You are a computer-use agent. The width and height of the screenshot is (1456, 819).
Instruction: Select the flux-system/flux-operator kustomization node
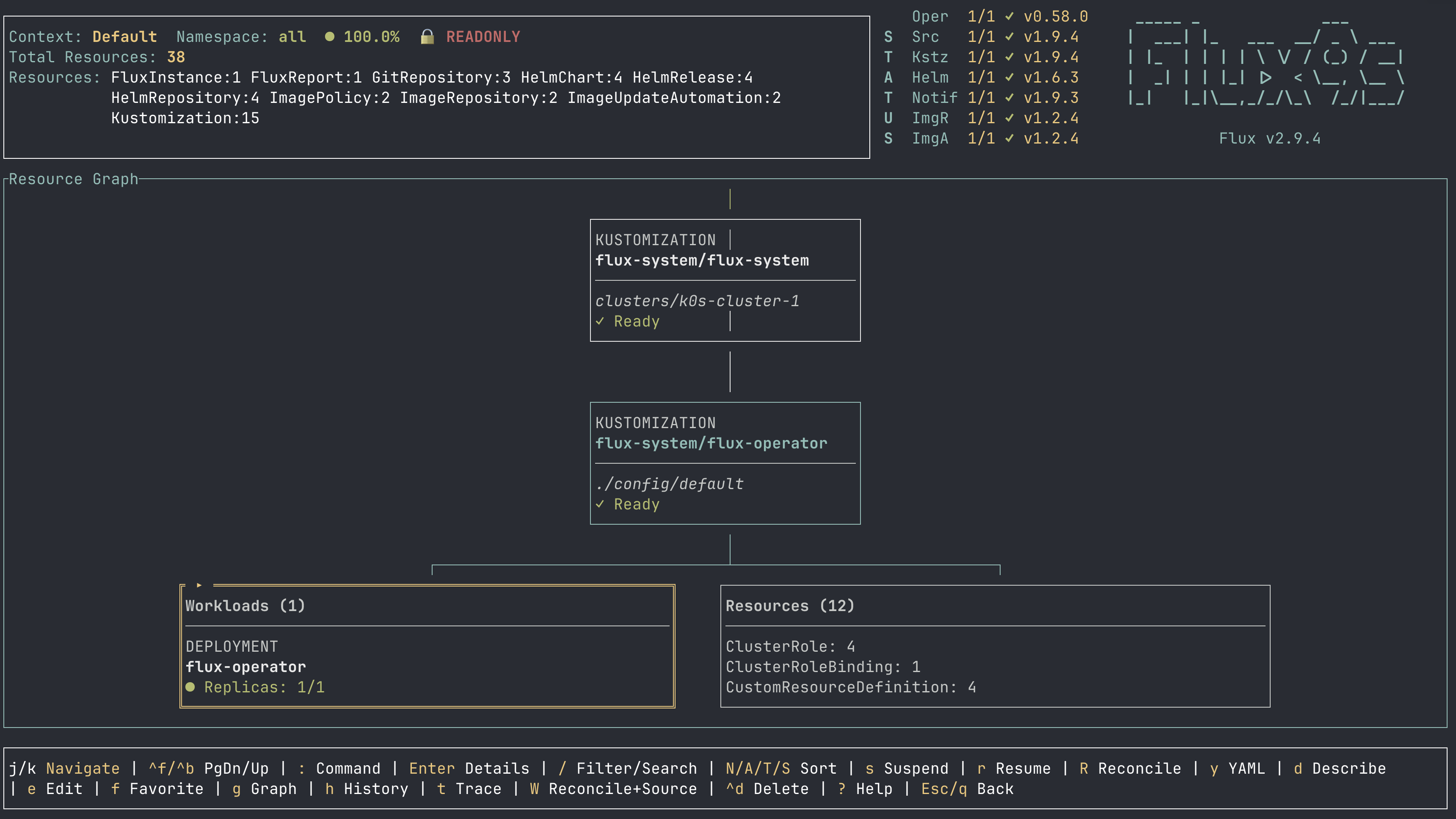[x=725, y=463]
